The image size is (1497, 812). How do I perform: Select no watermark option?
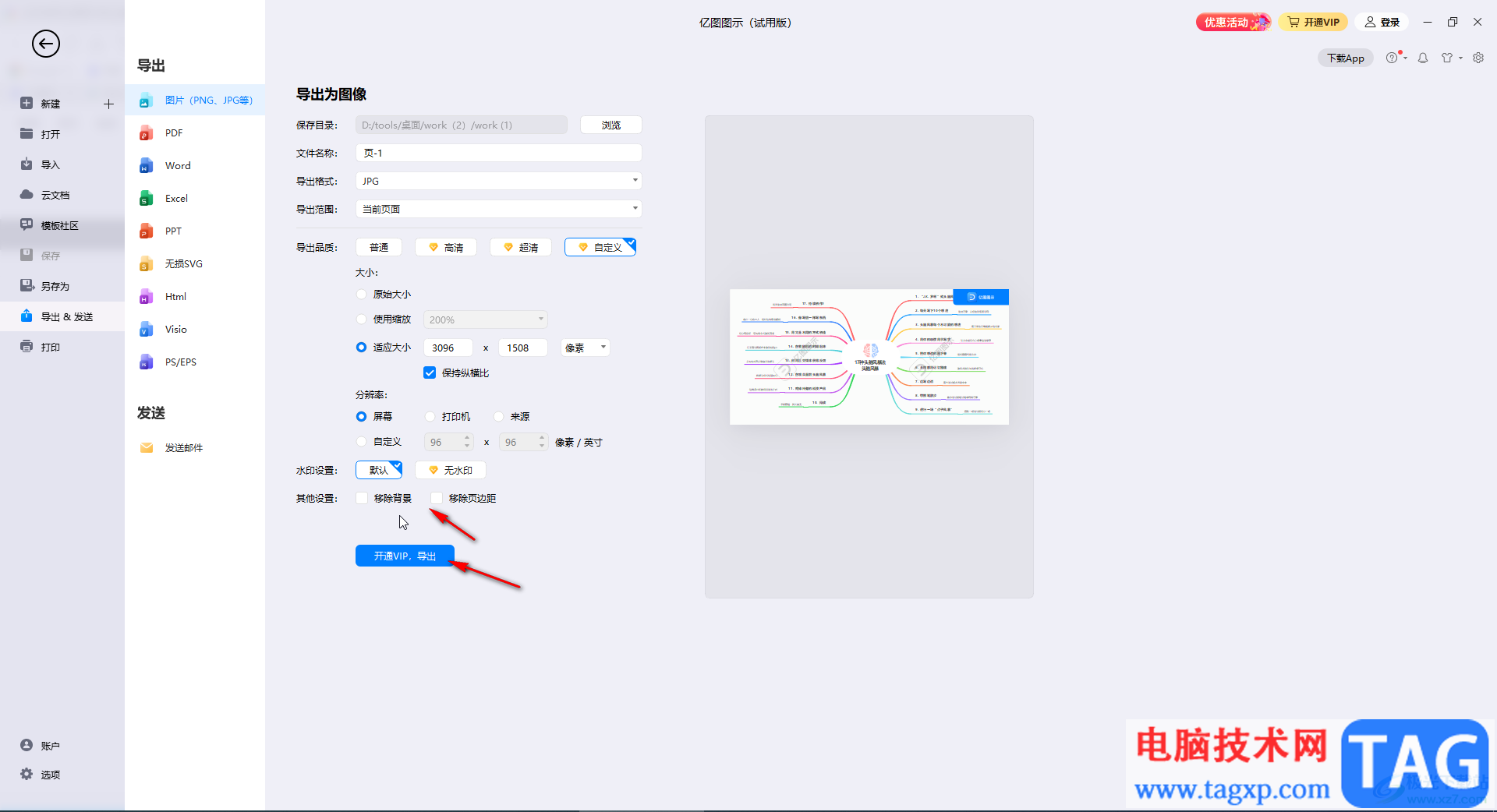pos(451,470)
